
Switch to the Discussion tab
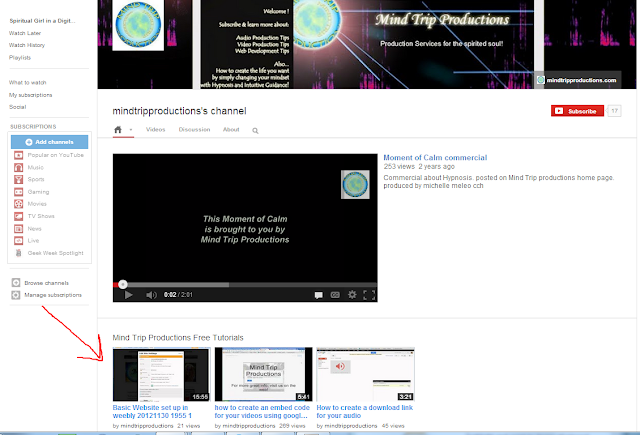point(194,129)
